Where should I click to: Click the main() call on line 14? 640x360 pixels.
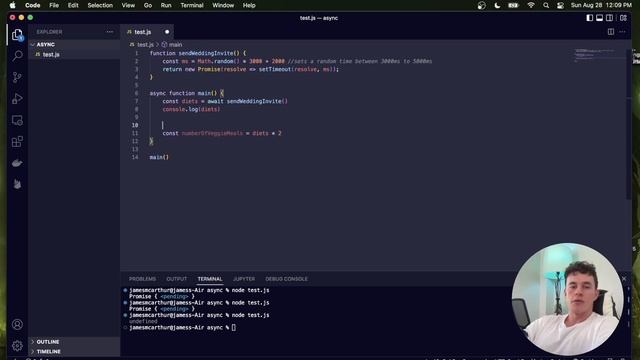159,157
